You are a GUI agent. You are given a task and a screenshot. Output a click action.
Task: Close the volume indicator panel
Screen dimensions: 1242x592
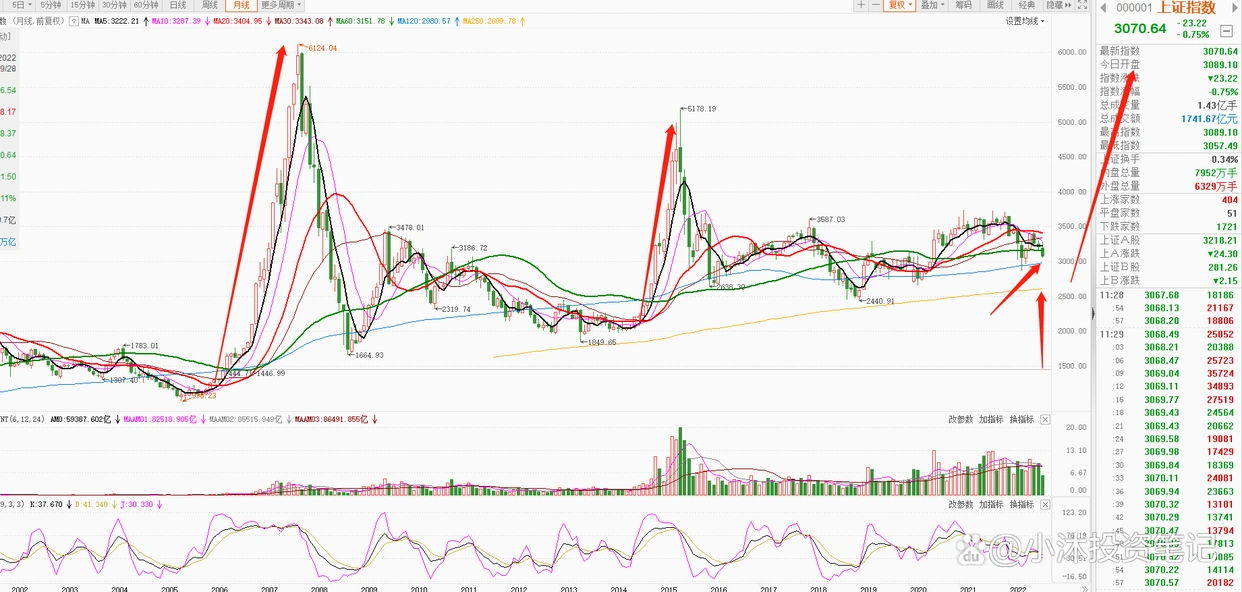[x=1045, y=420]
